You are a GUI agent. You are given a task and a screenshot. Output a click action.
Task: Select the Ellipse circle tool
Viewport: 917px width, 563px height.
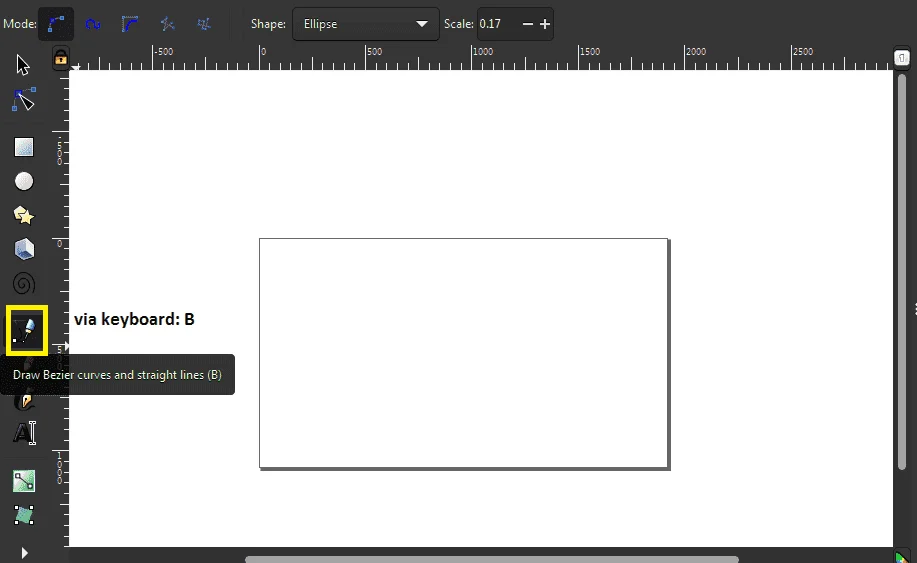[x=24, y=181]
